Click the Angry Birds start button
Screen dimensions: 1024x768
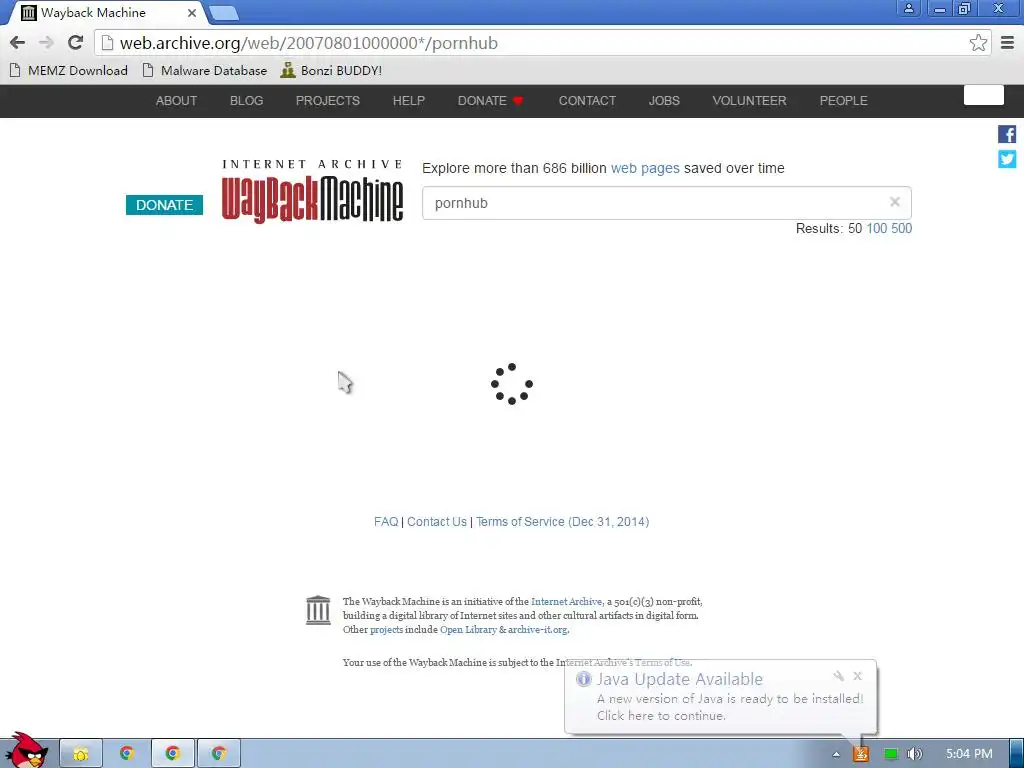[25, 751]
